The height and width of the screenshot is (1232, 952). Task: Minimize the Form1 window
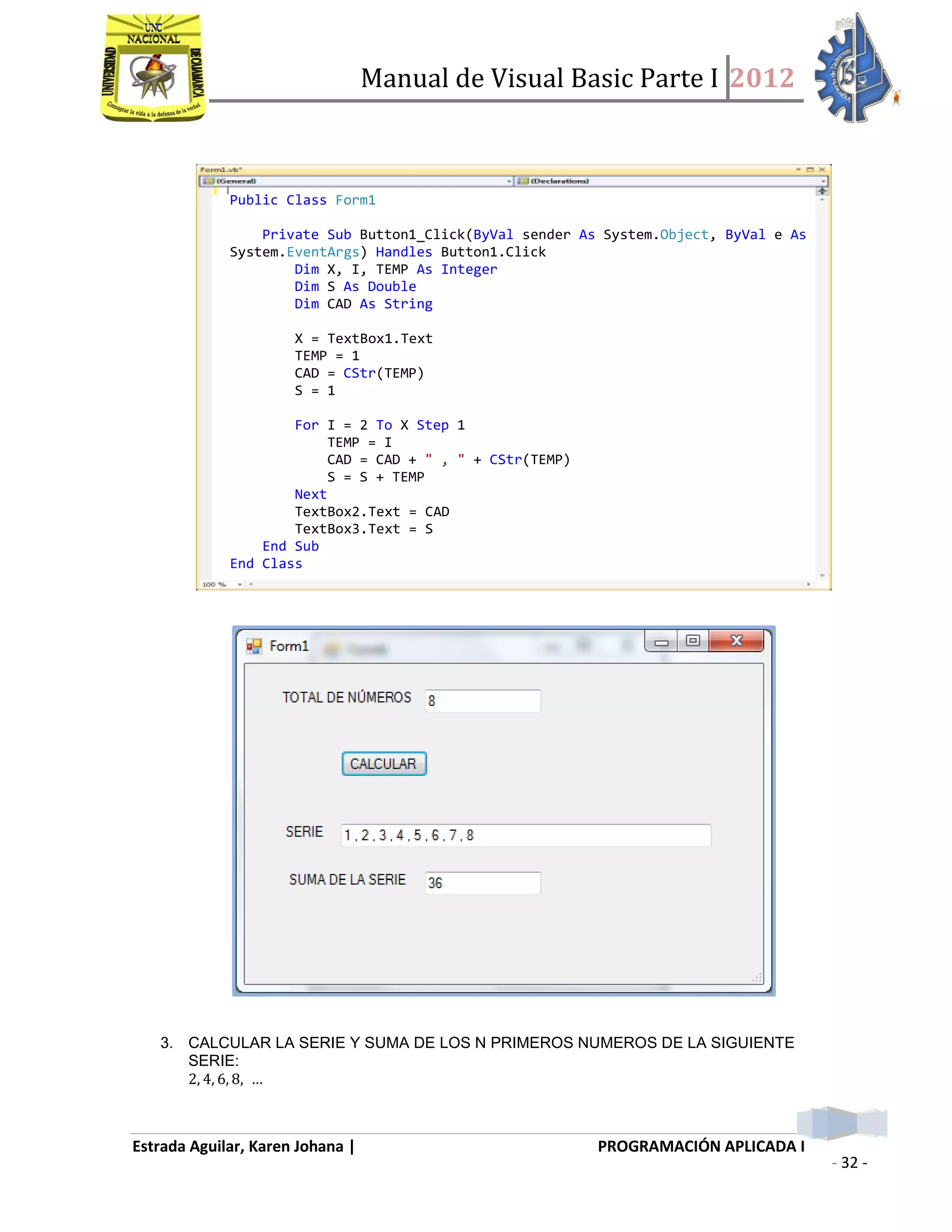[x=661, y=642]
